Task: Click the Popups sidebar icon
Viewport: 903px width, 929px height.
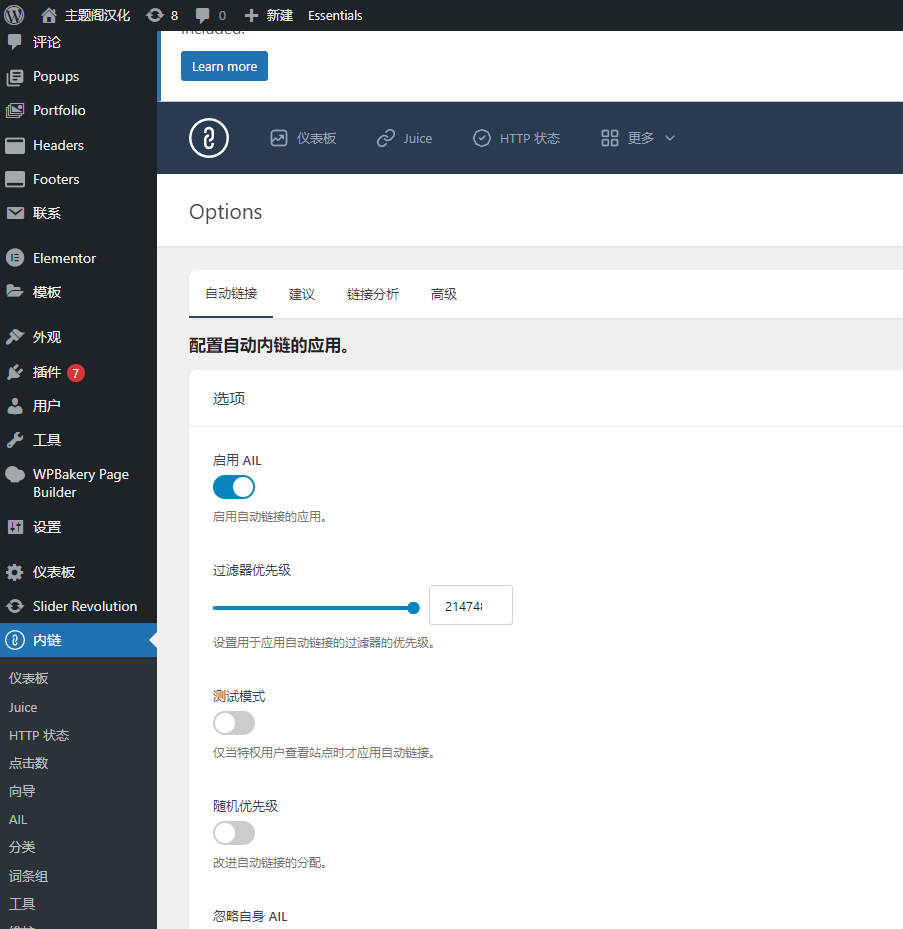Action: [15, 77]
